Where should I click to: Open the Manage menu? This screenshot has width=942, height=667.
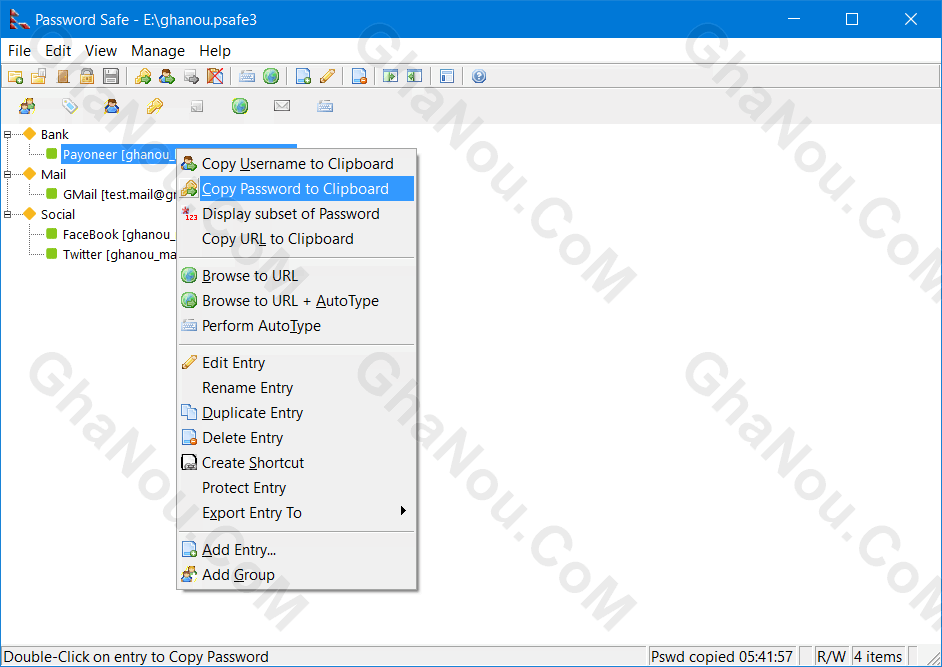tap(157, 51)
